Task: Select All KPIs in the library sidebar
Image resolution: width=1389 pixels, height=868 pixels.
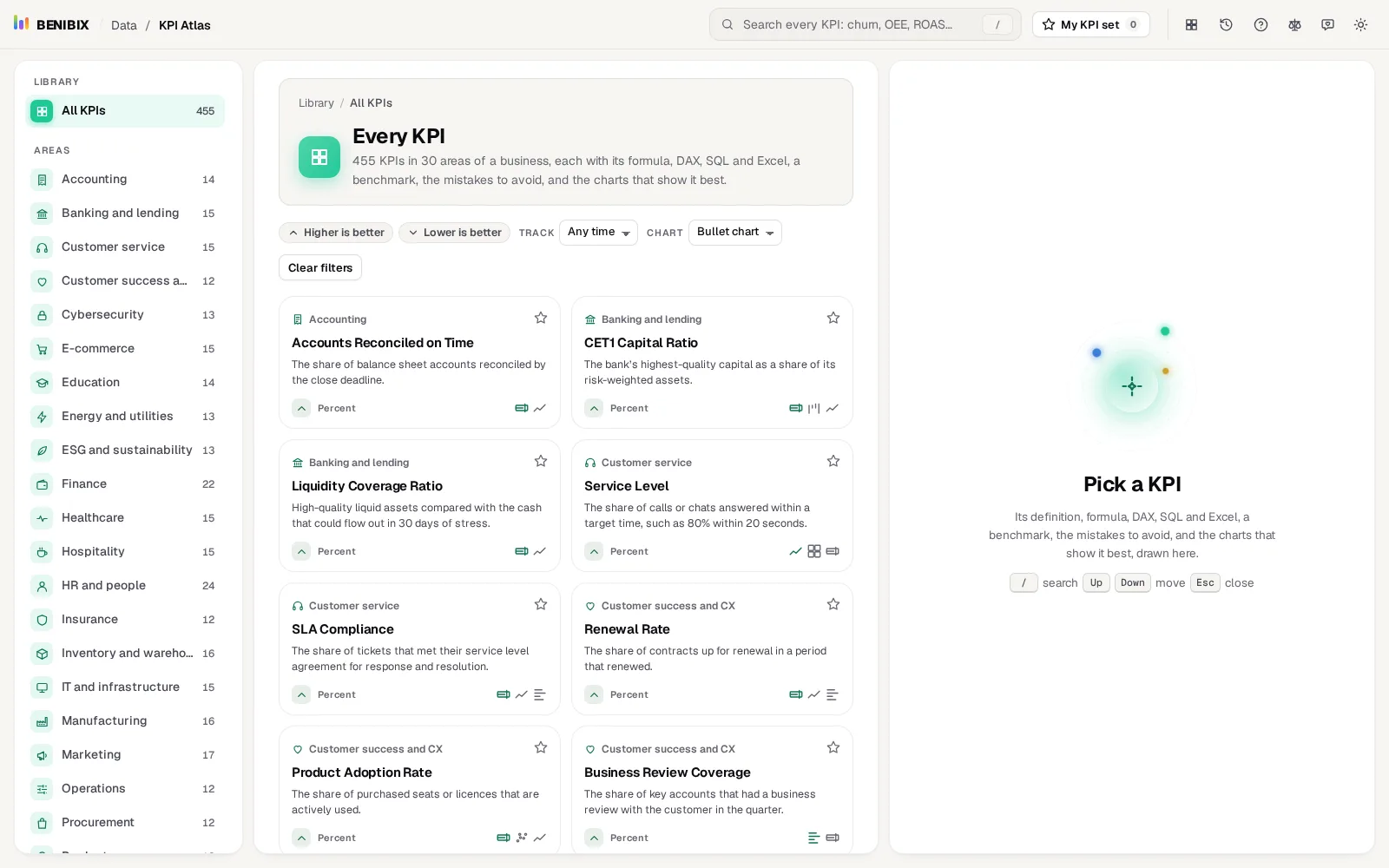Action: 125,111
